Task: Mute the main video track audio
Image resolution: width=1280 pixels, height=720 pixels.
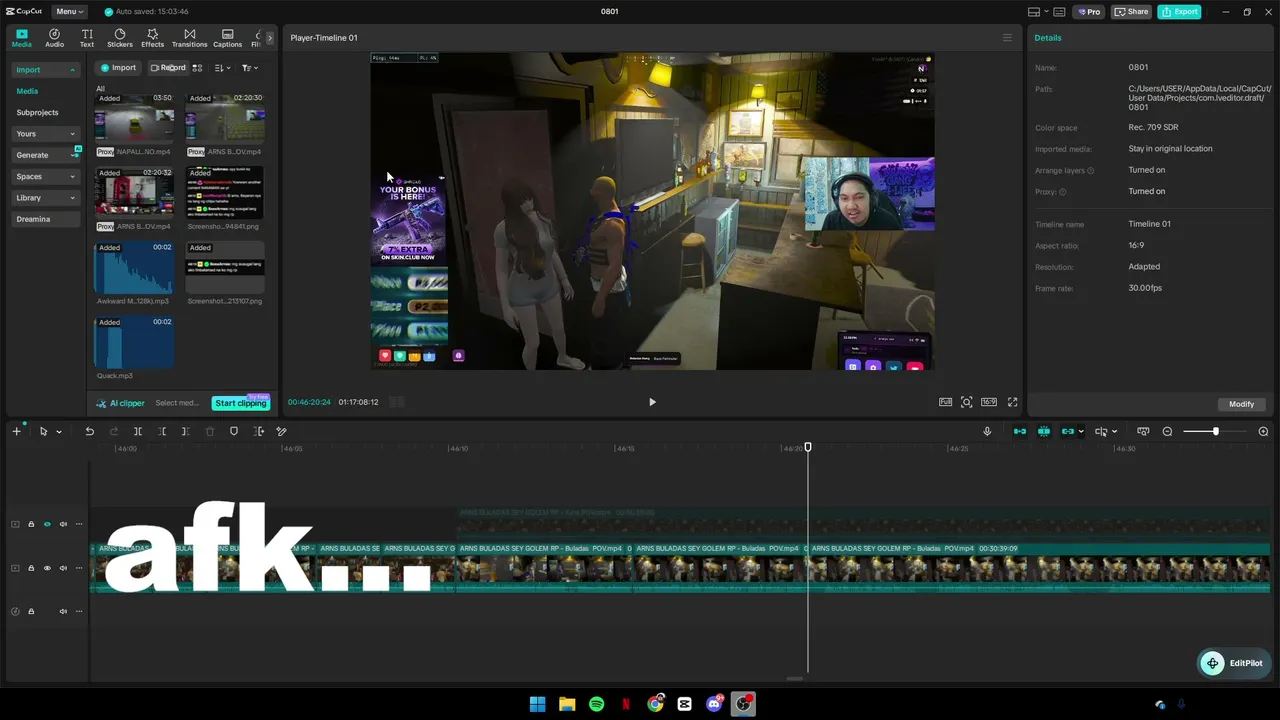Action: tap(63, 568)
